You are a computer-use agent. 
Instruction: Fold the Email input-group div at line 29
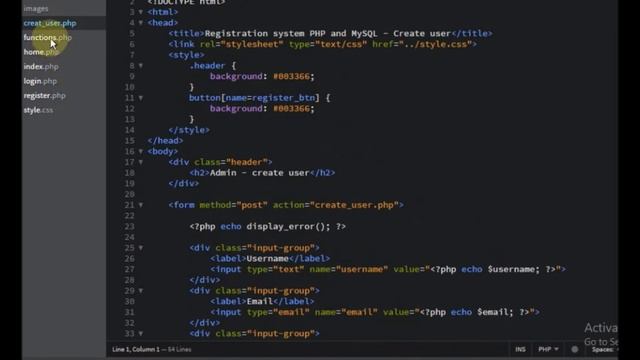[141, 291]
